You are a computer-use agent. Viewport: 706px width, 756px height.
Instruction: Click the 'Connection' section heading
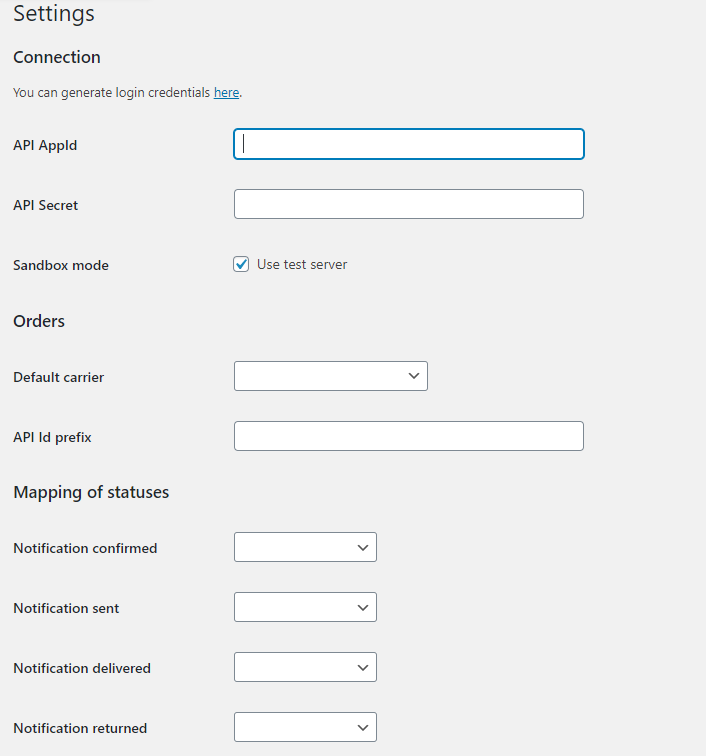(57, 57)
